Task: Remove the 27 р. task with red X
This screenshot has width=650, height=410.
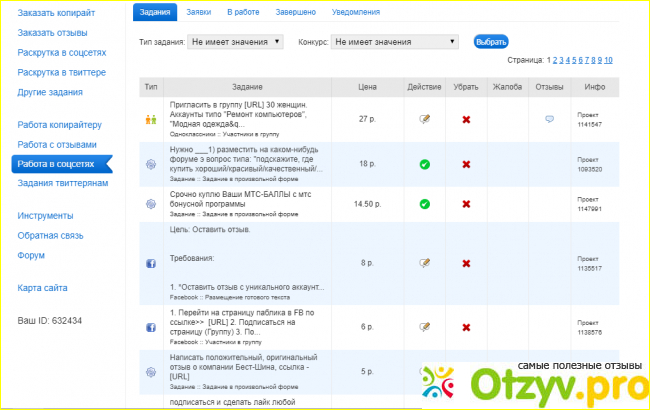Action: [x=466, y=119]
